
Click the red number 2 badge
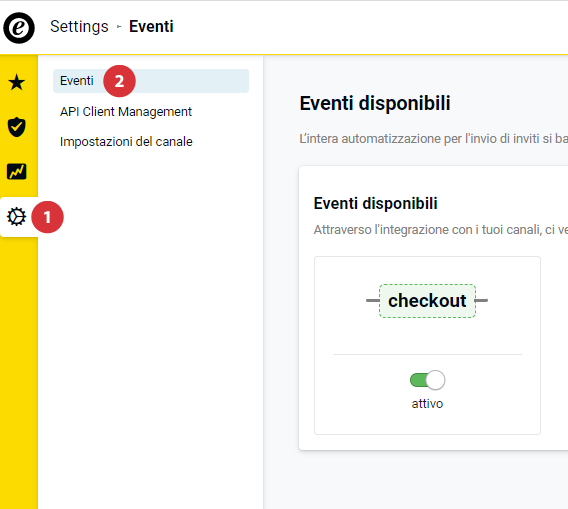(120, 81)
